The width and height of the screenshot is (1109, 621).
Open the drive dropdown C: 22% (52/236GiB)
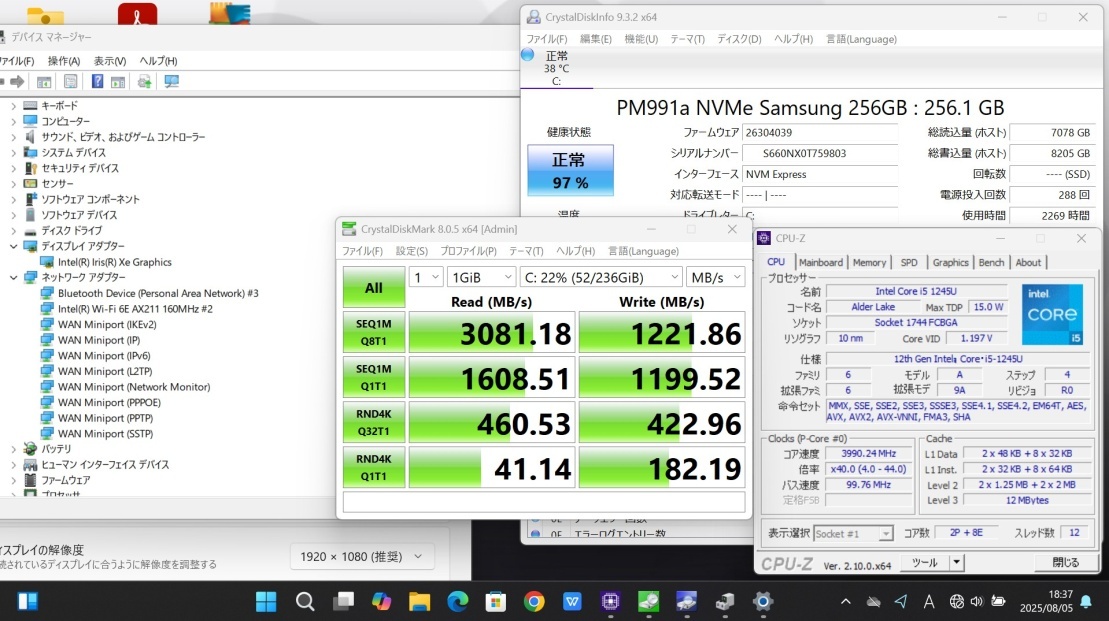[601, 277]
